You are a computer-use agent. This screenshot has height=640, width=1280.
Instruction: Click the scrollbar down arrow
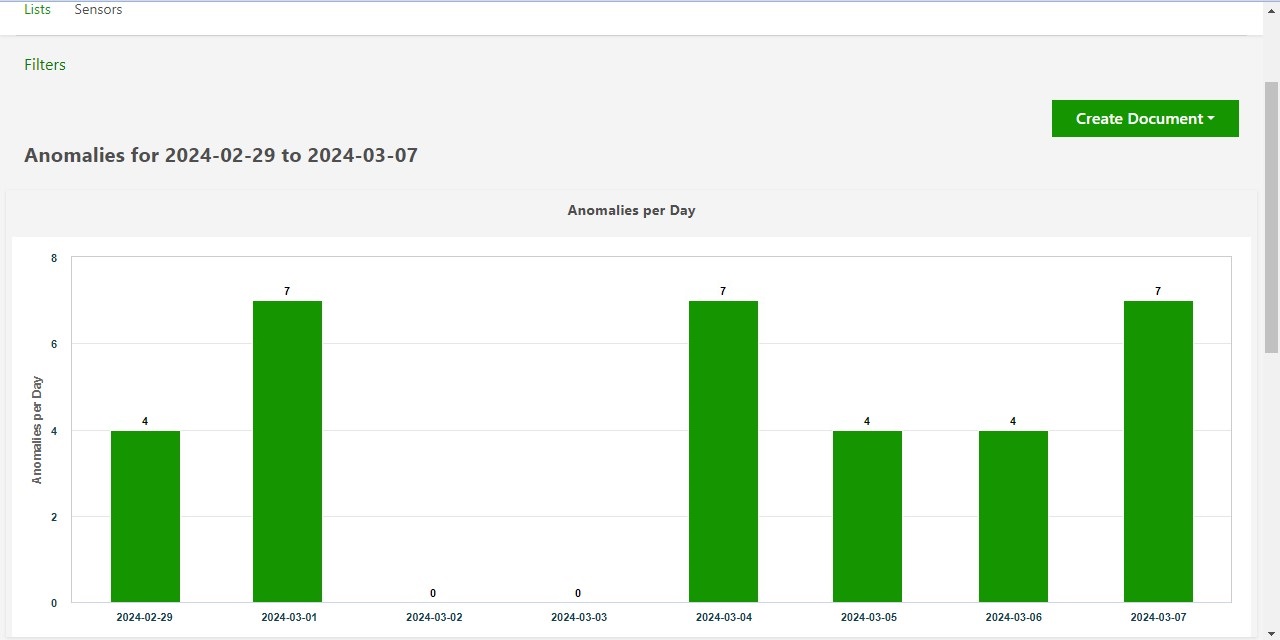tap(1272, 632)
